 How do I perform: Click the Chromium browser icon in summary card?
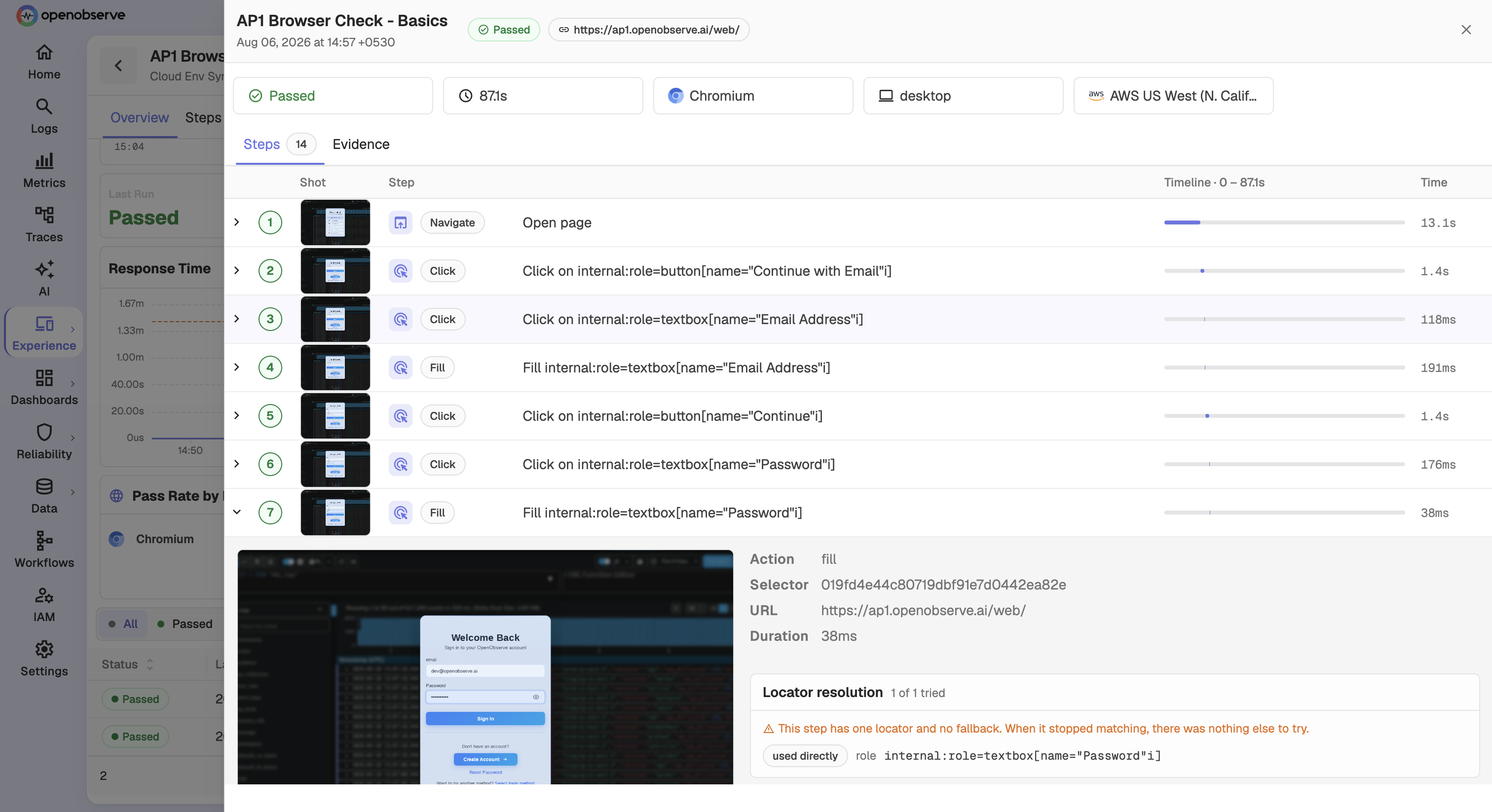pyautogui.click(x=675, y=96)
